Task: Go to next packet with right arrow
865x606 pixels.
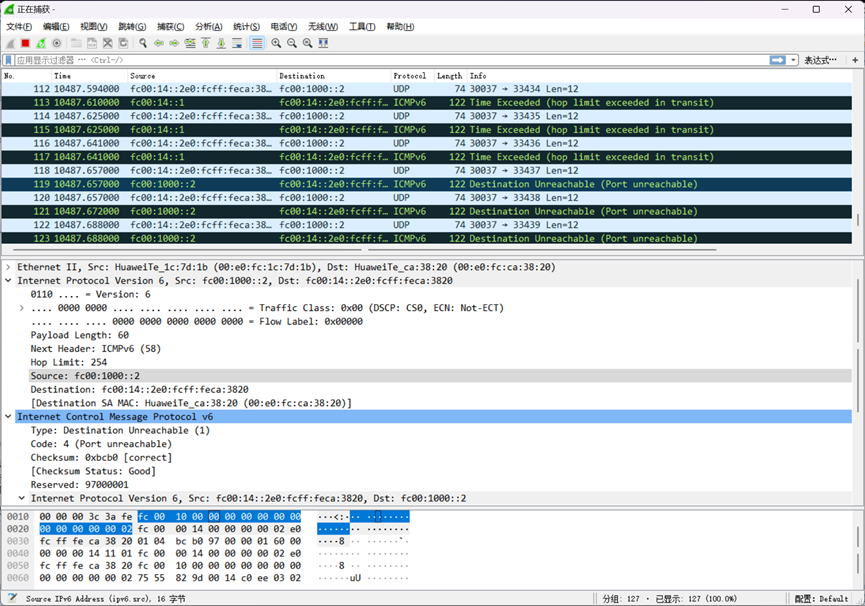Action: click(174, 43)
